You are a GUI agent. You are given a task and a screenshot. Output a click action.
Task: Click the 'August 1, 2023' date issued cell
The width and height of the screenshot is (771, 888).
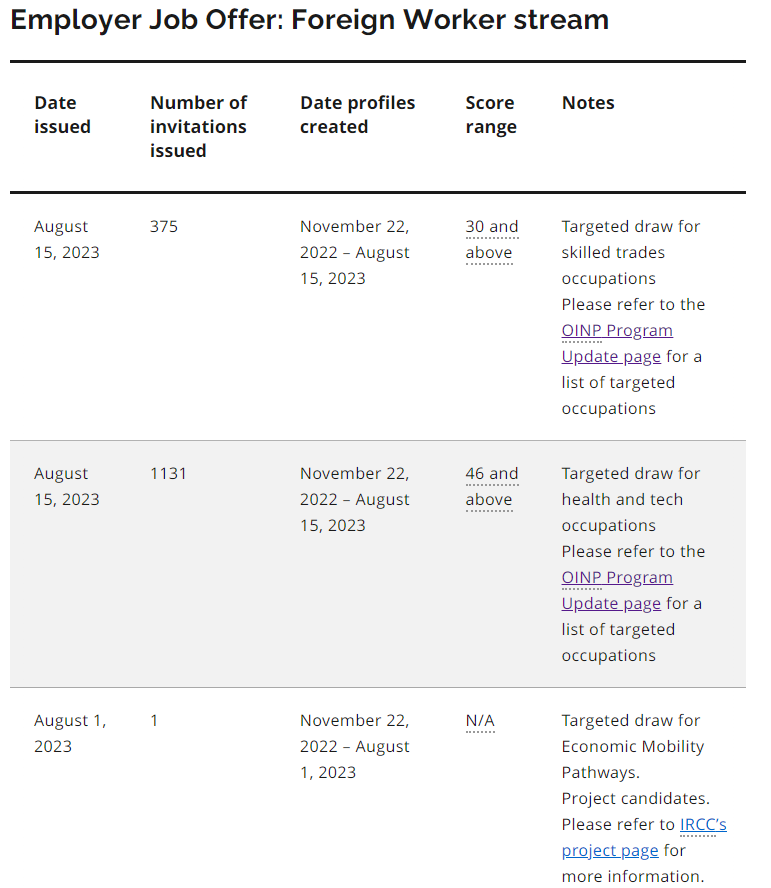tap(70, 733)
